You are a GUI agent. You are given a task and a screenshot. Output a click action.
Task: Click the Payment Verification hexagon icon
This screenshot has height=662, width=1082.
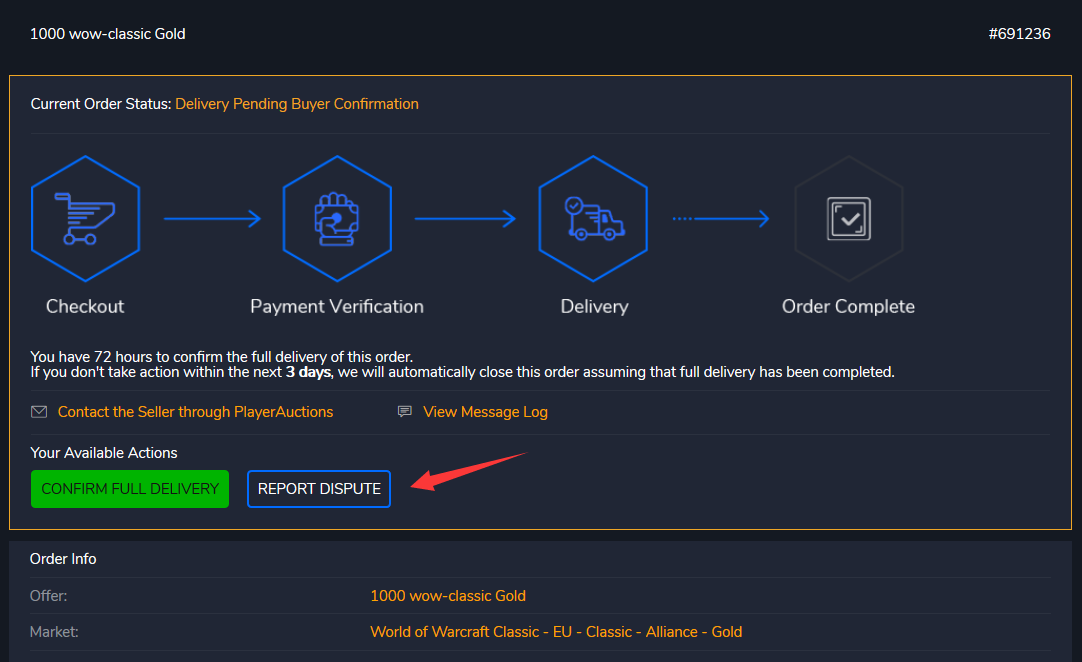click(337, 219)
